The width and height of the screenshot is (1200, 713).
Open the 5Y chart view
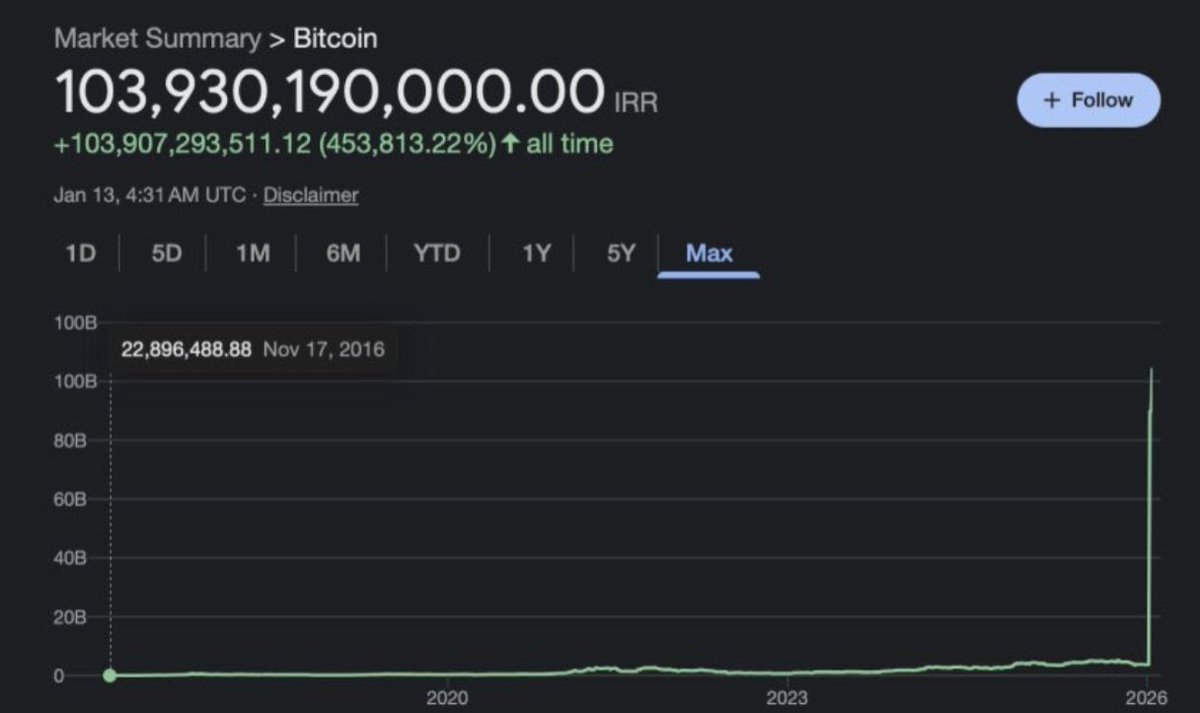click(x=620, y=253)
